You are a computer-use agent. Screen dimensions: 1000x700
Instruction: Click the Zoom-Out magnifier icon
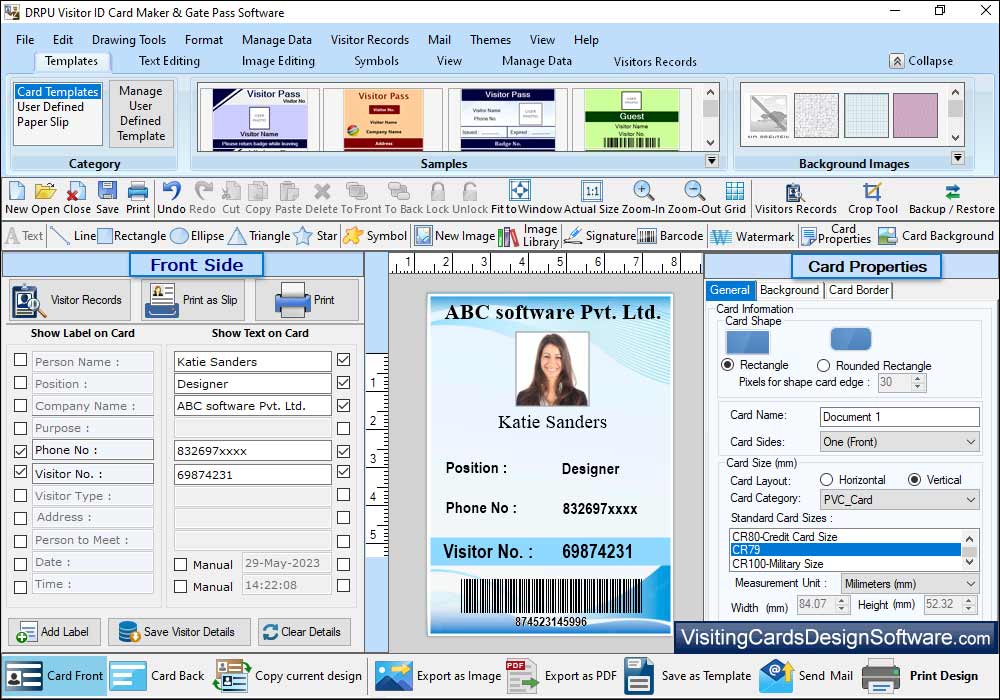tap(694, 191)
